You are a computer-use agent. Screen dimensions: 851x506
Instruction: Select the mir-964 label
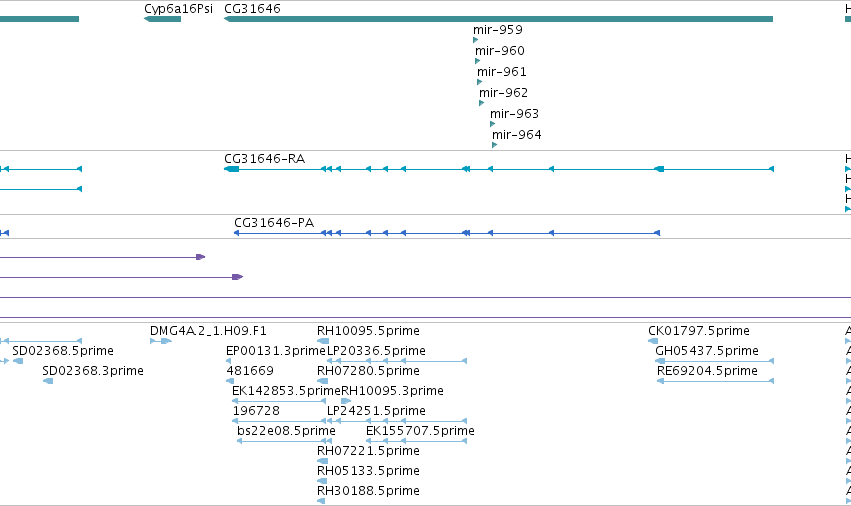coord(516,135)
